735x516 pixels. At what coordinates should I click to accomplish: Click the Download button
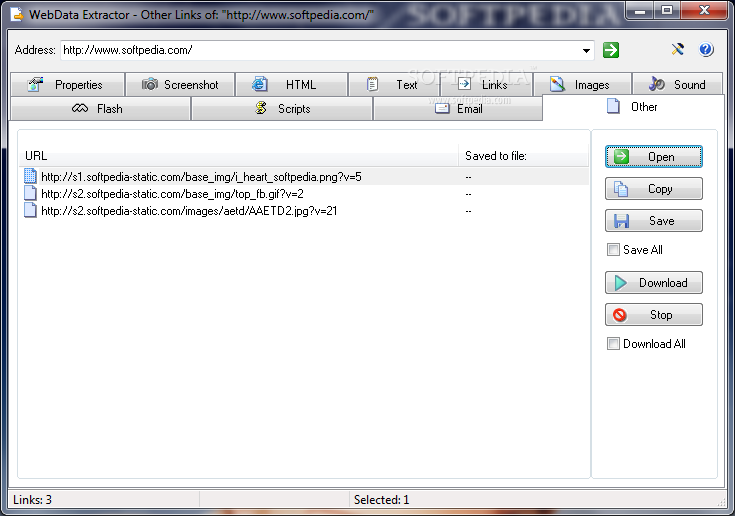pyautogui.click(x=653, y=283)
